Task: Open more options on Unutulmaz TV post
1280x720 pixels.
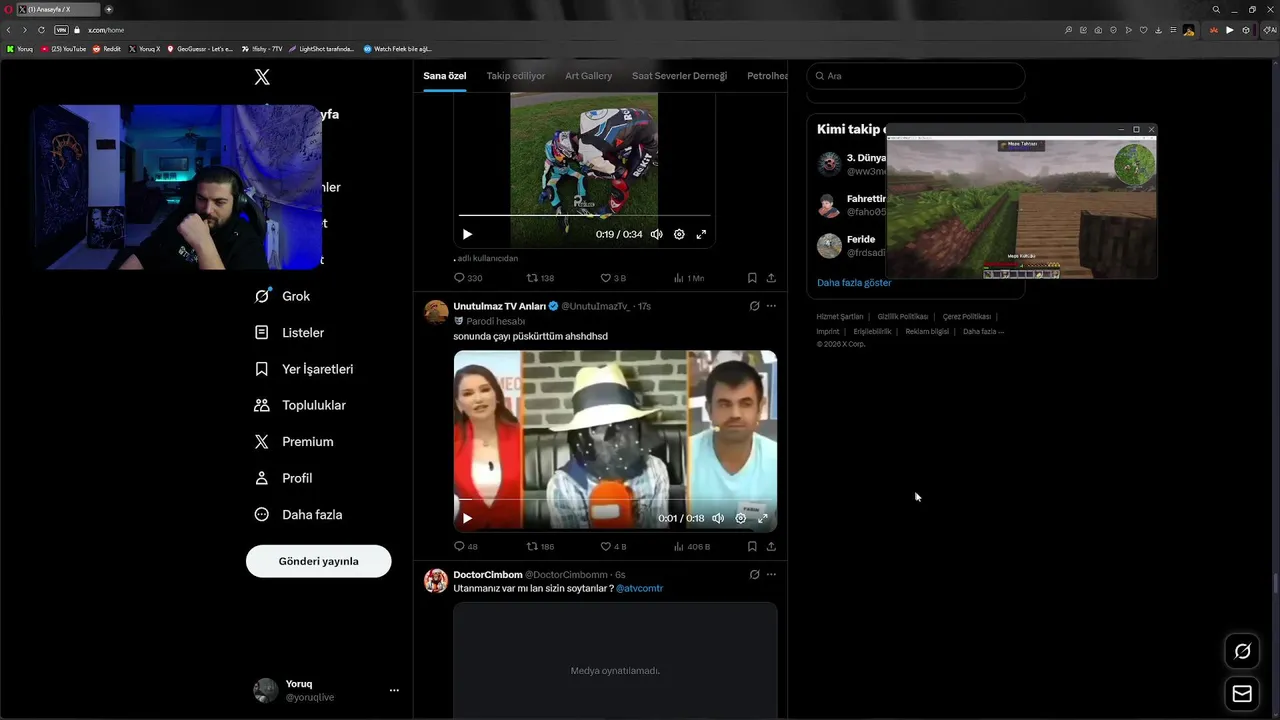Action: [x=771, y=306]
